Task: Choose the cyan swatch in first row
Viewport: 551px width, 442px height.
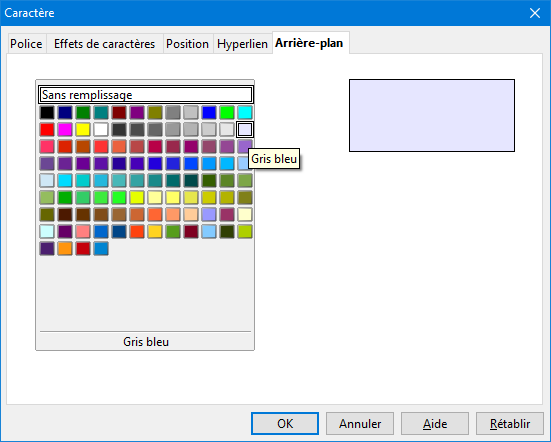Action: click(245, 112)
